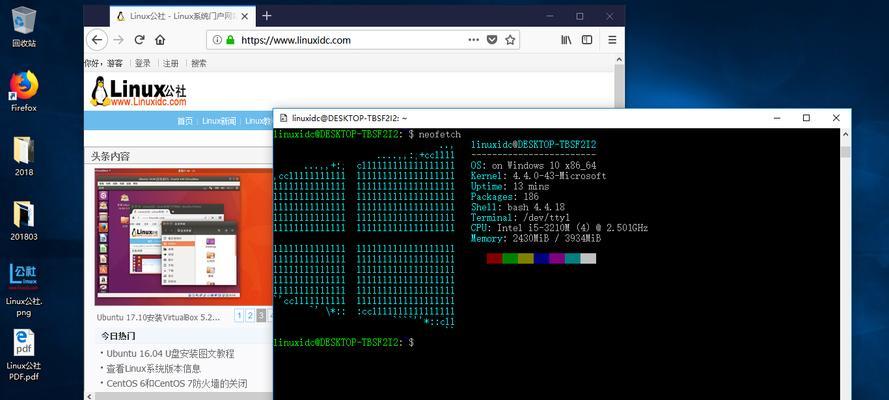Click the terminal's vertical scrollbar thumb
889x400 pixels.
(x=845, y=152)
